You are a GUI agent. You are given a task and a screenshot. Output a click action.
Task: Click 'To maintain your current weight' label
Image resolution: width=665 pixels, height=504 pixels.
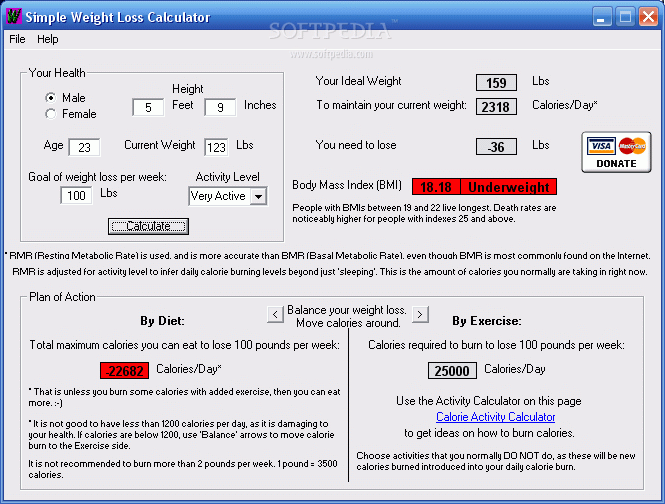point(391,105)
